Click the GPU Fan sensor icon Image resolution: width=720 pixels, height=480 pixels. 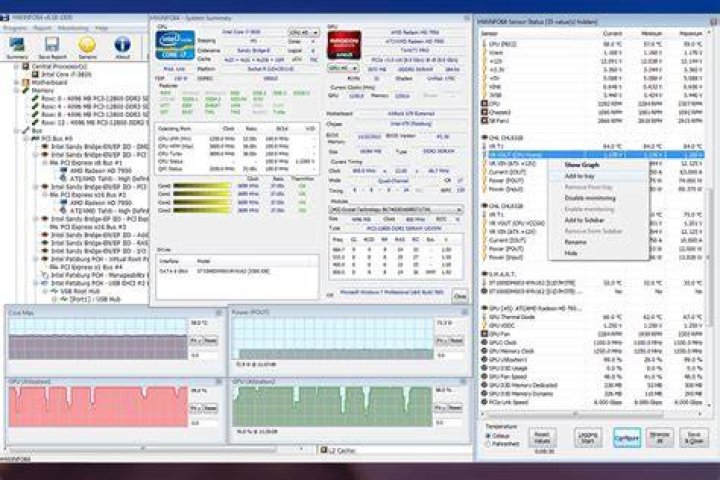[x=484, y=334]
